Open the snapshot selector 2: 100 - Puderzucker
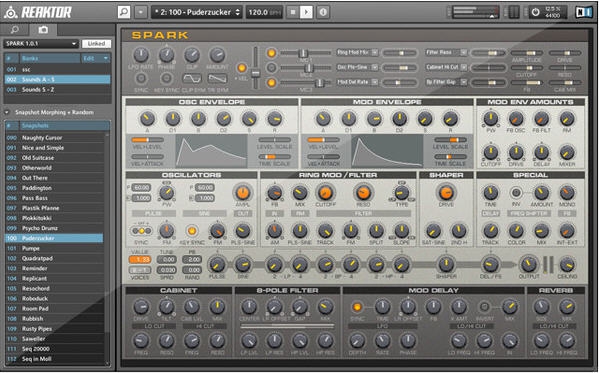The width and height of the screenshot is (599, 373). pos(197,12)
